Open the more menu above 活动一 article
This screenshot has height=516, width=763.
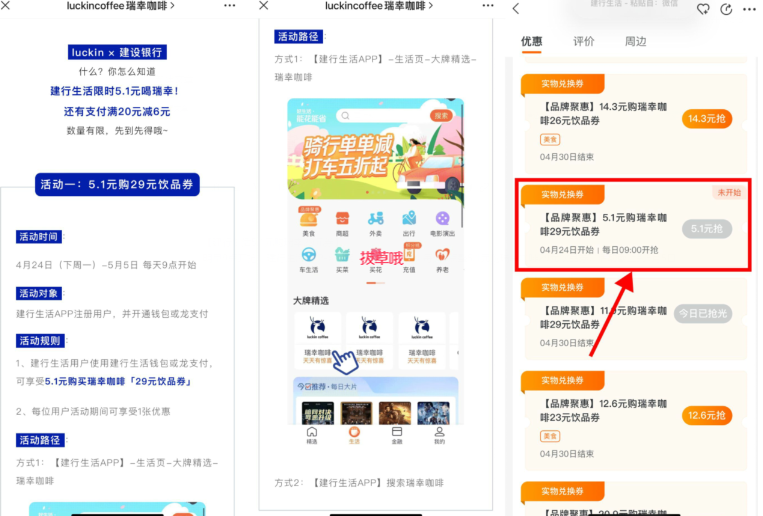(x=230, y=6)
